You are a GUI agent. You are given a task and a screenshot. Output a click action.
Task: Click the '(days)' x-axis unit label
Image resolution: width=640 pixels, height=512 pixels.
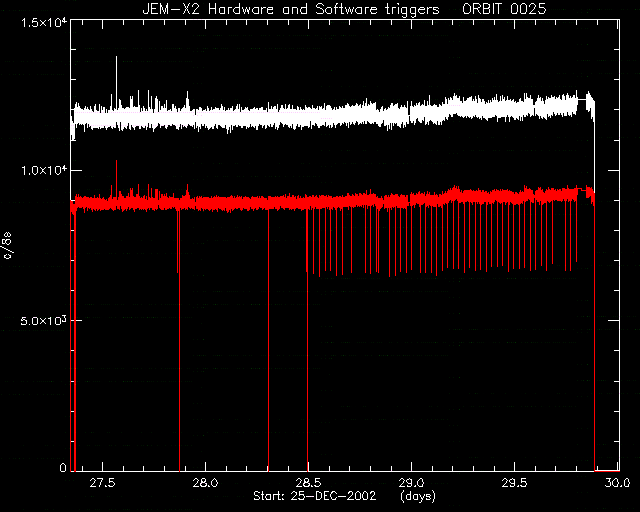[x=418, y=496]
